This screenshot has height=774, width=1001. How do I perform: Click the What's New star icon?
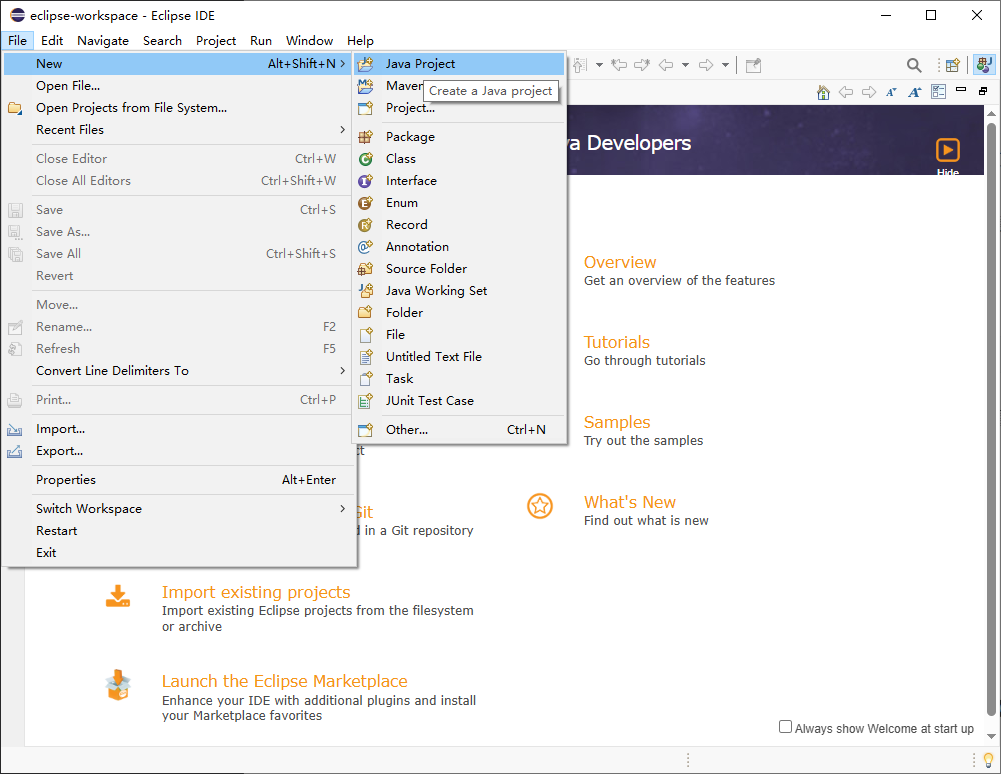coord(540,506)
